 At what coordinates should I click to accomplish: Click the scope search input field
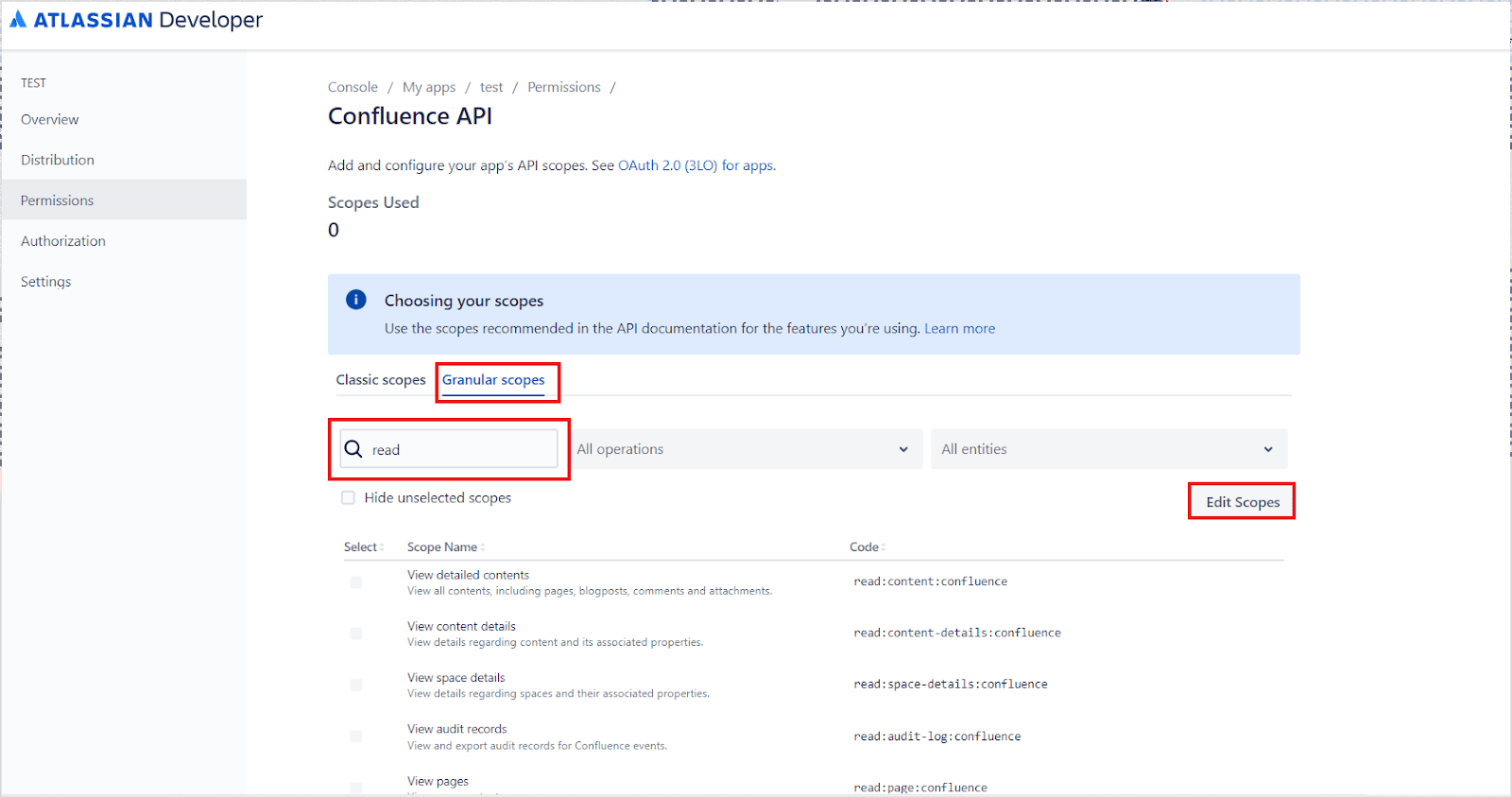click(450, 449)
